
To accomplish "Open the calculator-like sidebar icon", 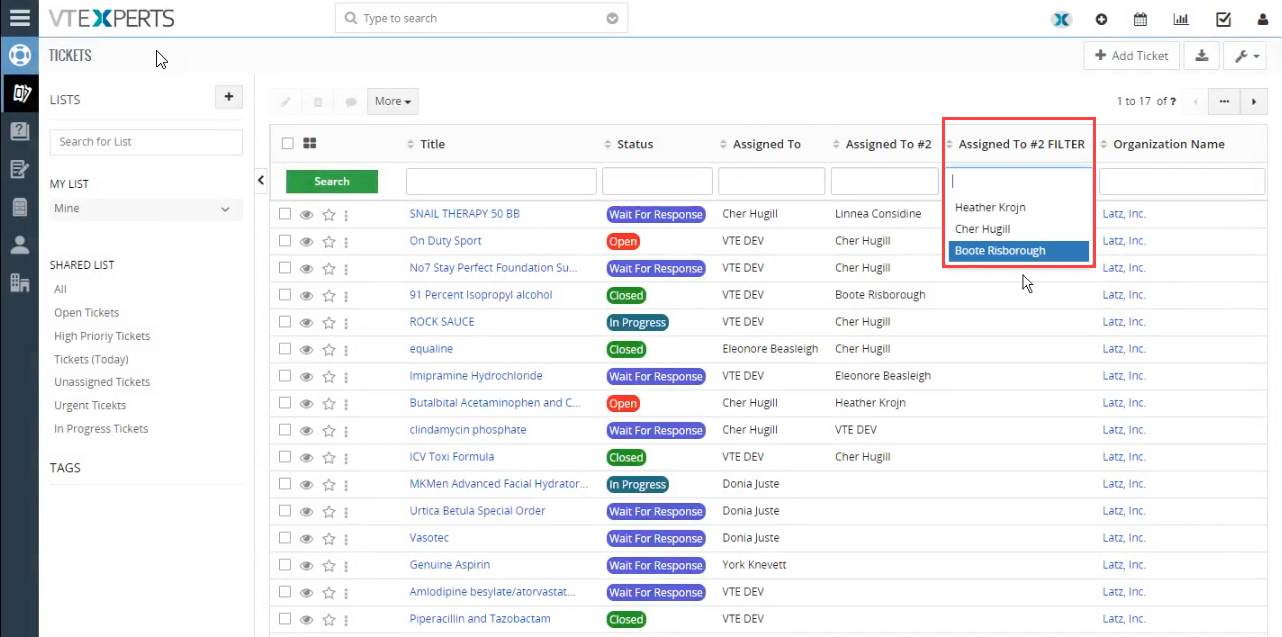I will (19, 207).
